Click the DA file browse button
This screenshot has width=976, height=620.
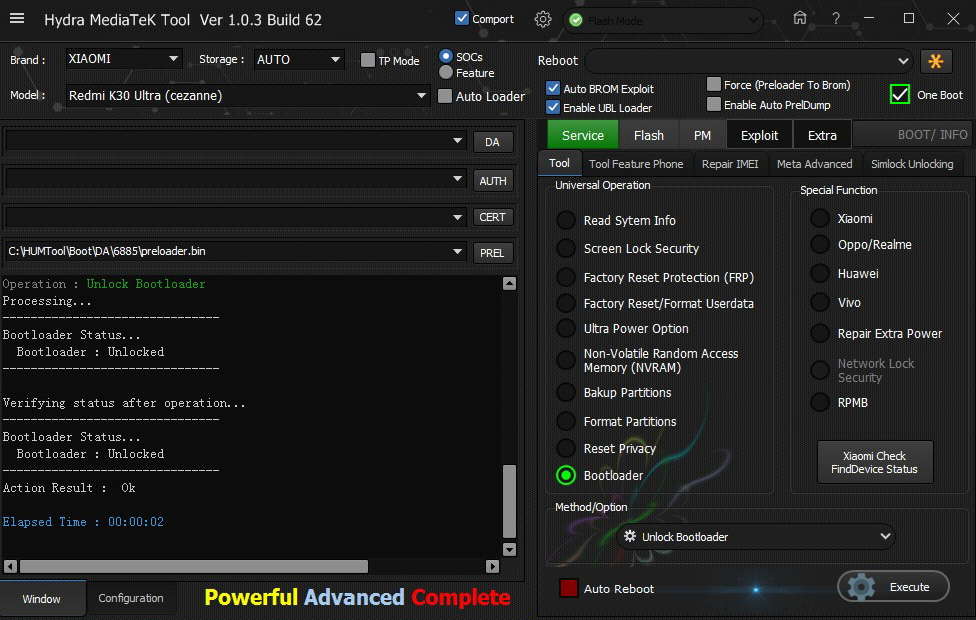click(x=492, y=142)
